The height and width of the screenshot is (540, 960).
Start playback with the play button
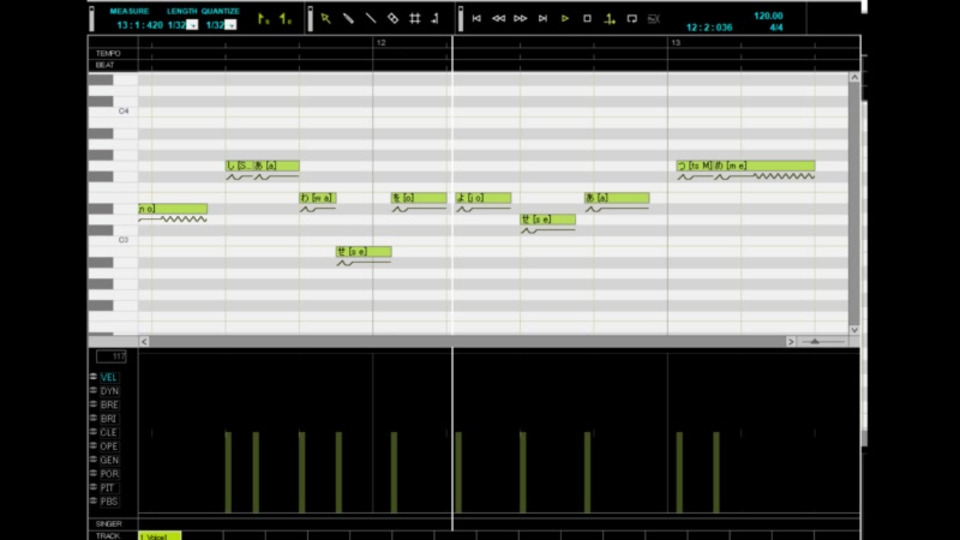point(565,19)
